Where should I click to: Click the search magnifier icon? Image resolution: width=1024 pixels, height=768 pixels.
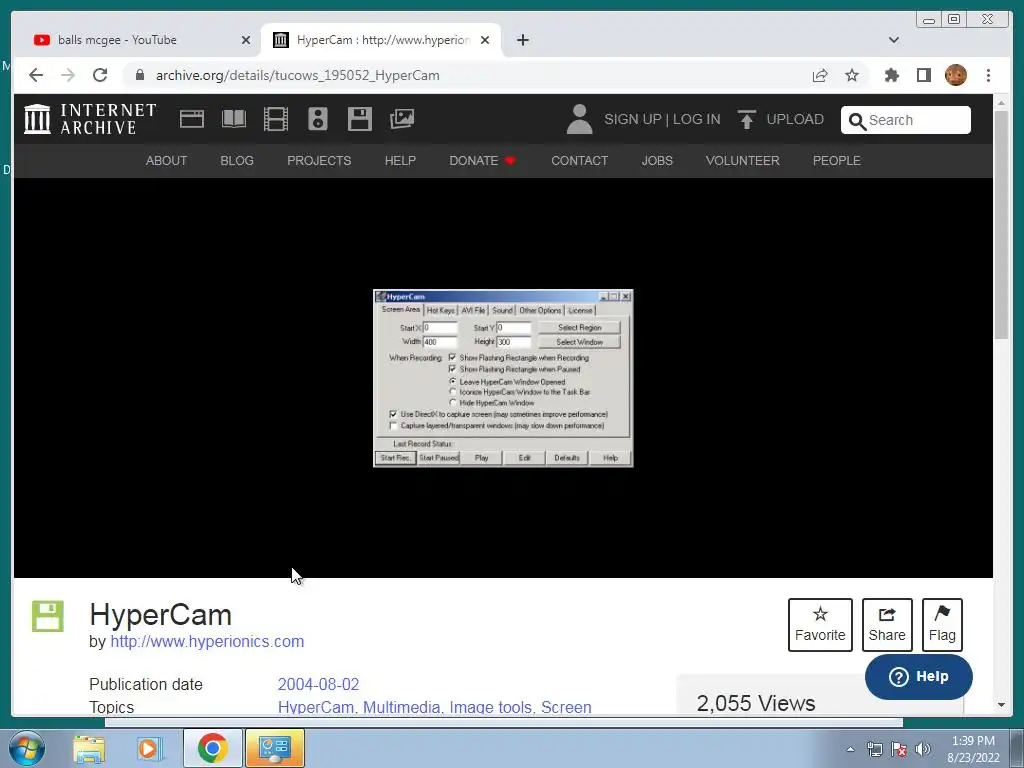click(857, 121)
